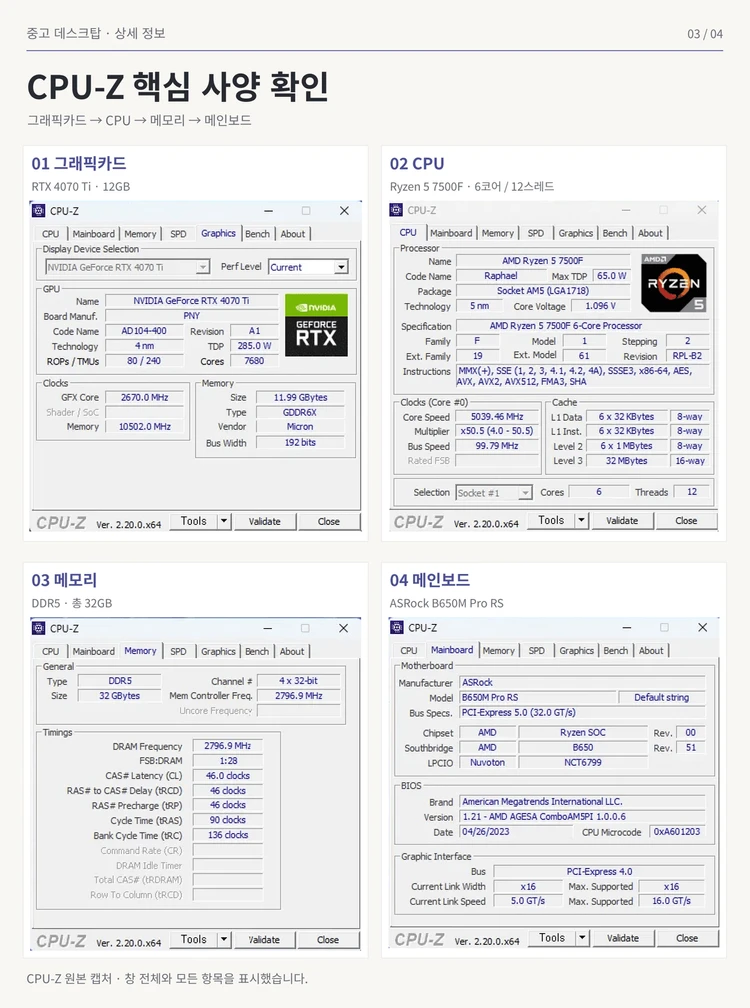Switch to Bench tab in CPU window

pyautogui.click(x=614, y=233)
